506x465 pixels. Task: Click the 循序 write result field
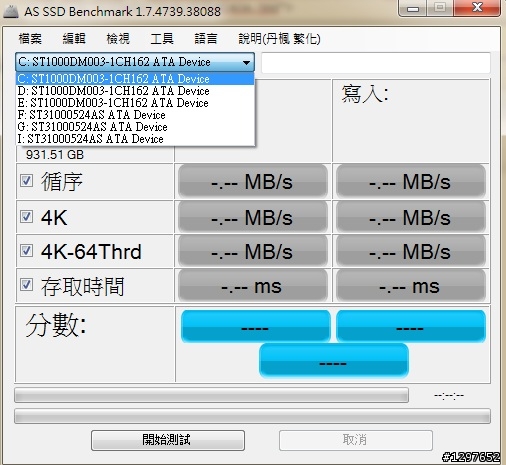pos(411,182)
